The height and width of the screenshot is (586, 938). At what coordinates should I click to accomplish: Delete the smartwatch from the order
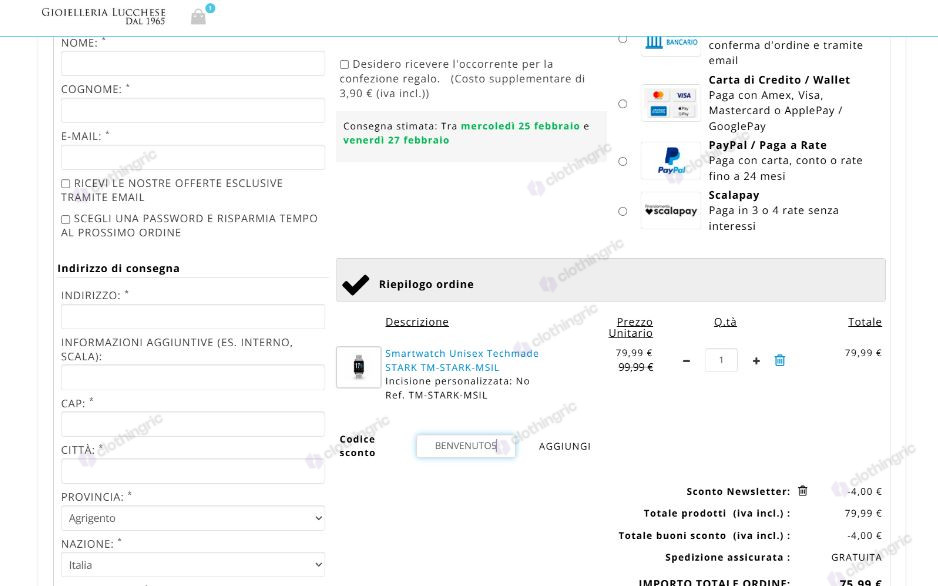point(779,361)
